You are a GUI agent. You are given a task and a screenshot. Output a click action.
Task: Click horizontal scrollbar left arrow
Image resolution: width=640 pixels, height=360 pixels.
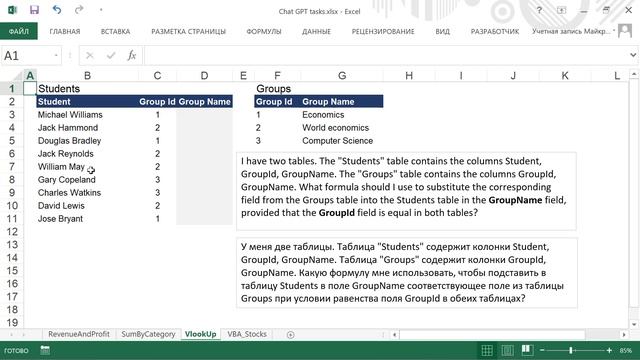pyautogui.click(x=394, y=335)
